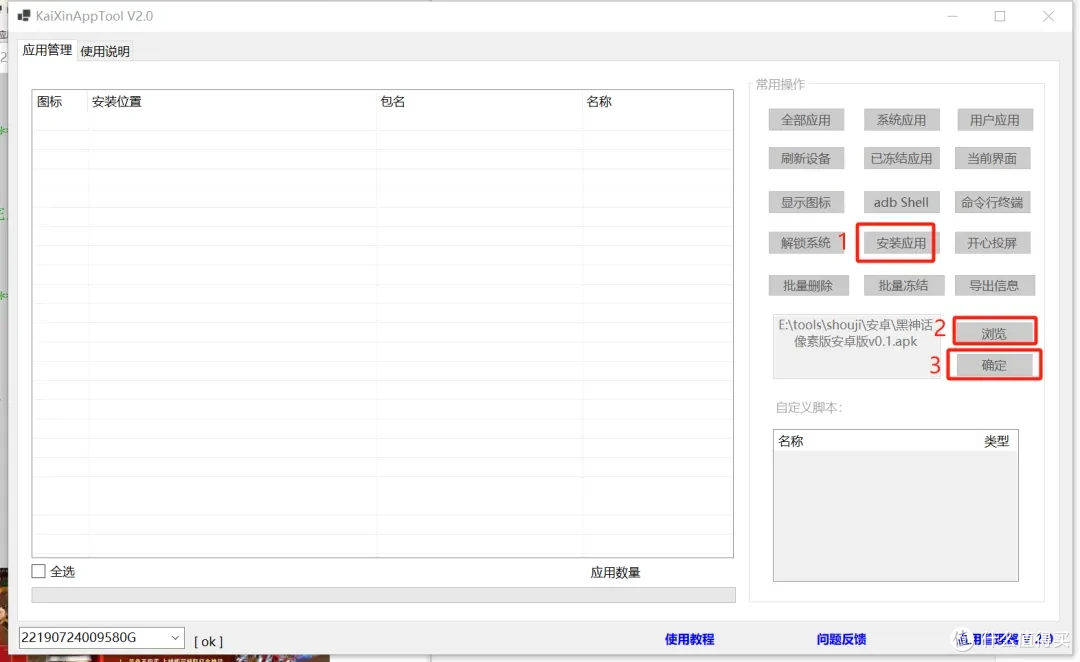Click the 类型 header in script list
Image resolution: width=1080 pixels, height=662 pixels.
tap(996, 441)
